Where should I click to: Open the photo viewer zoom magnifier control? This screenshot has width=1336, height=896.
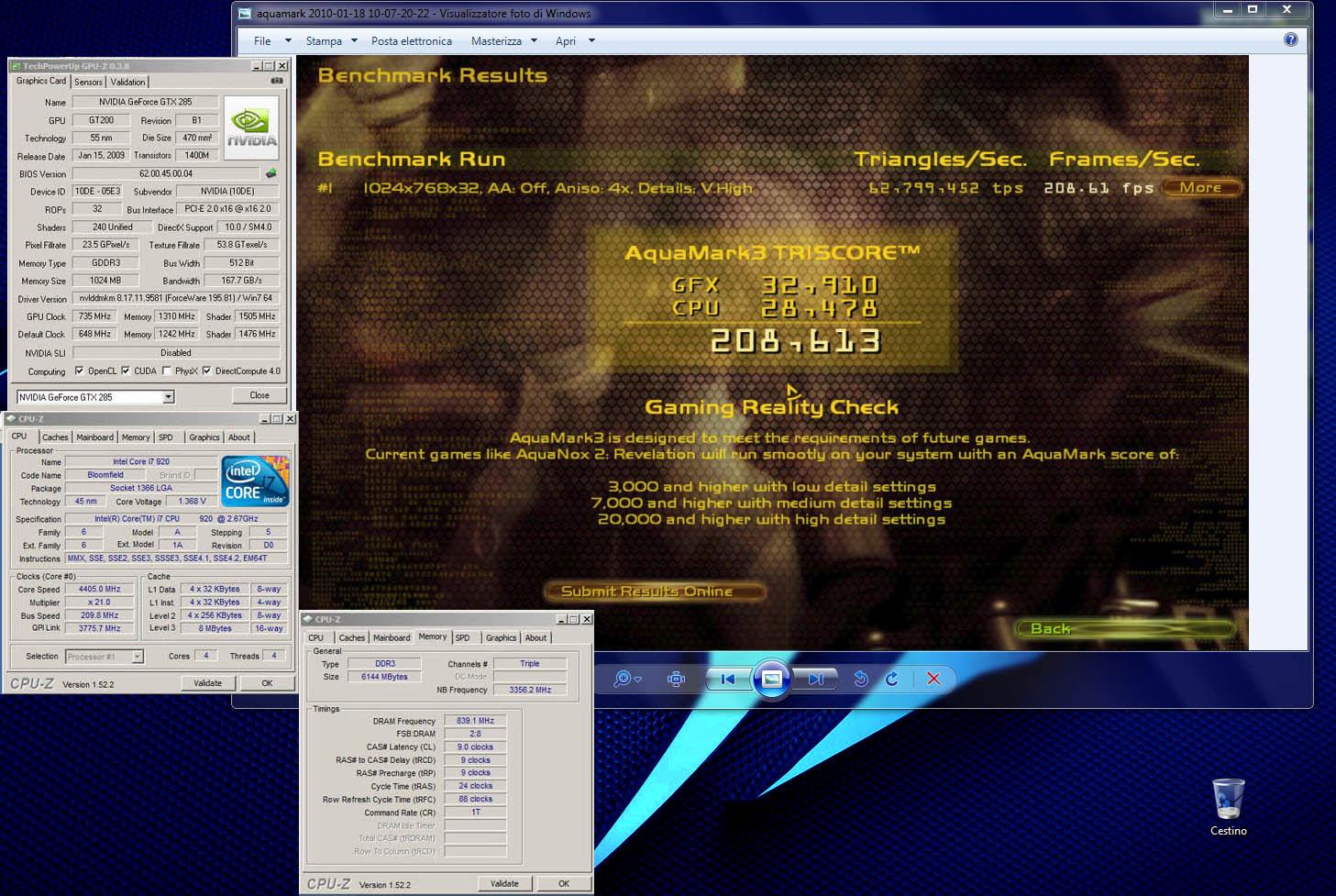coord(627,679)
